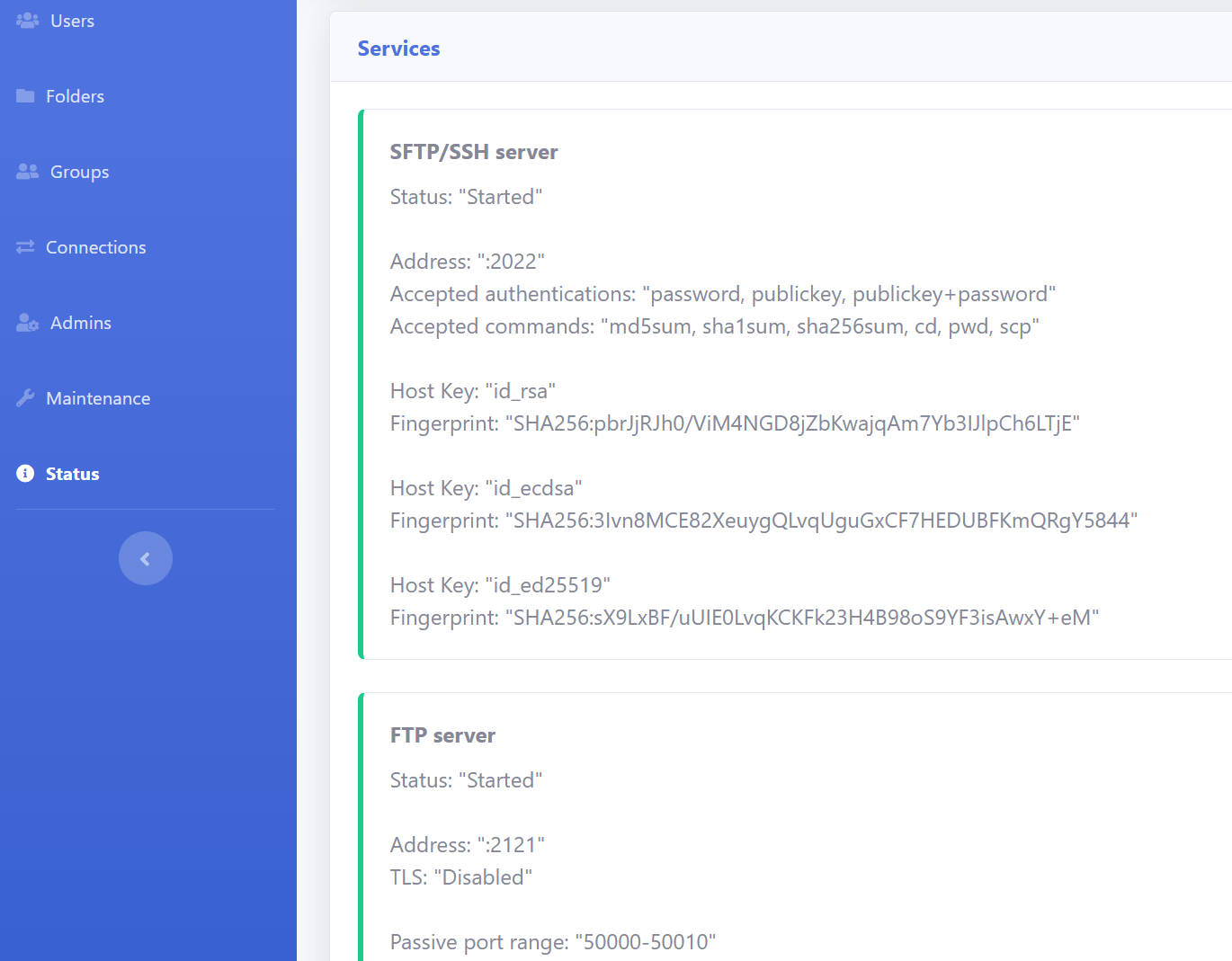Click the Folders folder icon
Screen dimensions: 1232x961
[27, 95]
